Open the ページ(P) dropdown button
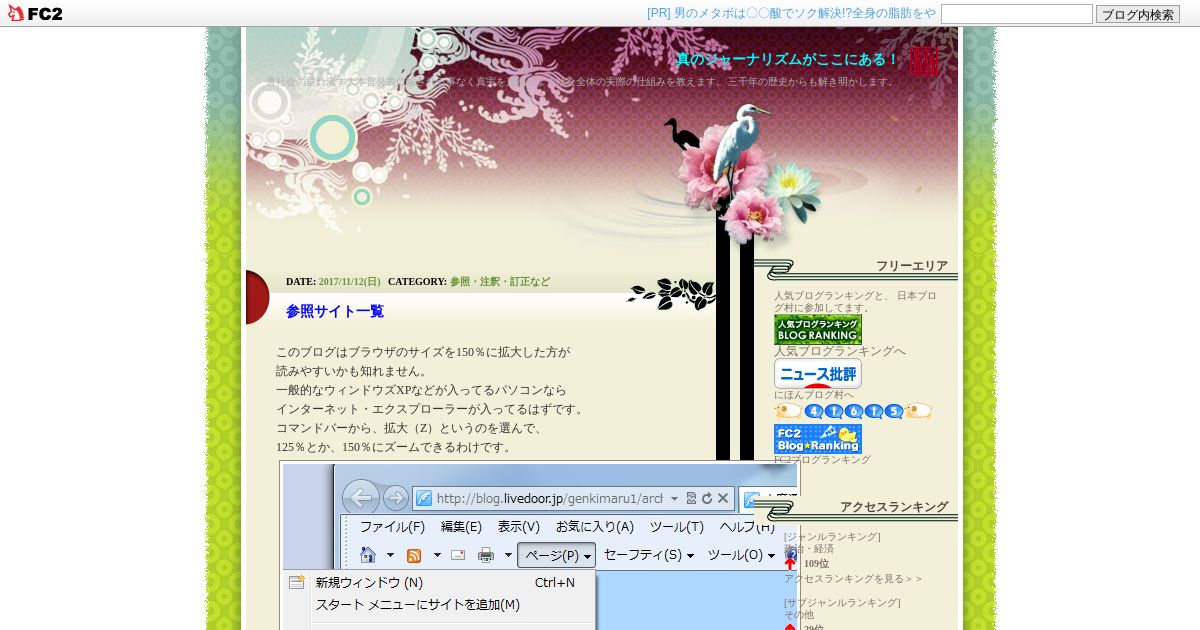Image resolution: width=1200 pixels, height=630 pixels. pos(556,555)
